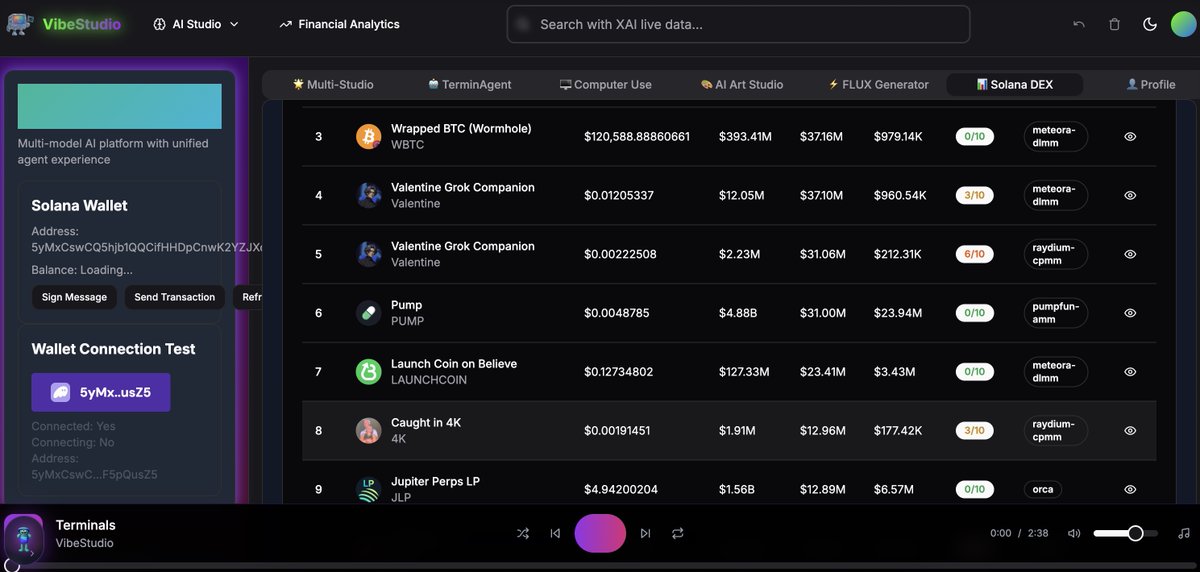Focus the XAI live data search field
The height and width of the screenshot is (572, 1200).
(x=738, y=24)
